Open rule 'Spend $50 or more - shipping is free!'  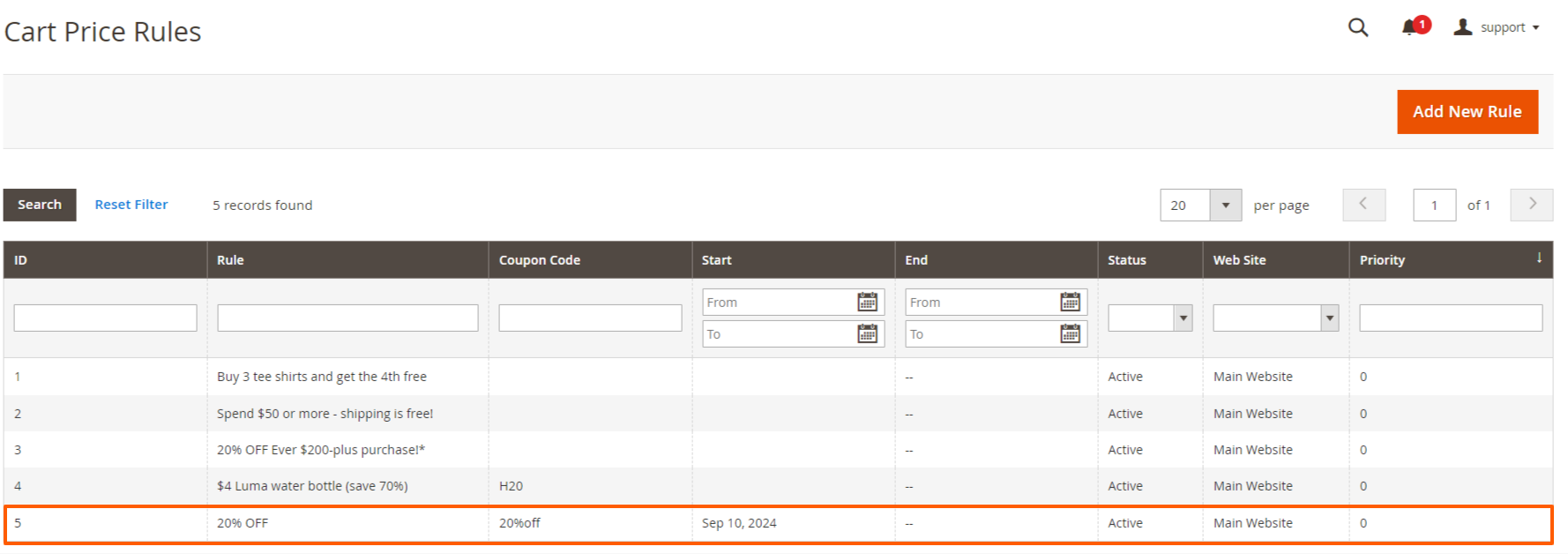(325, 414)
